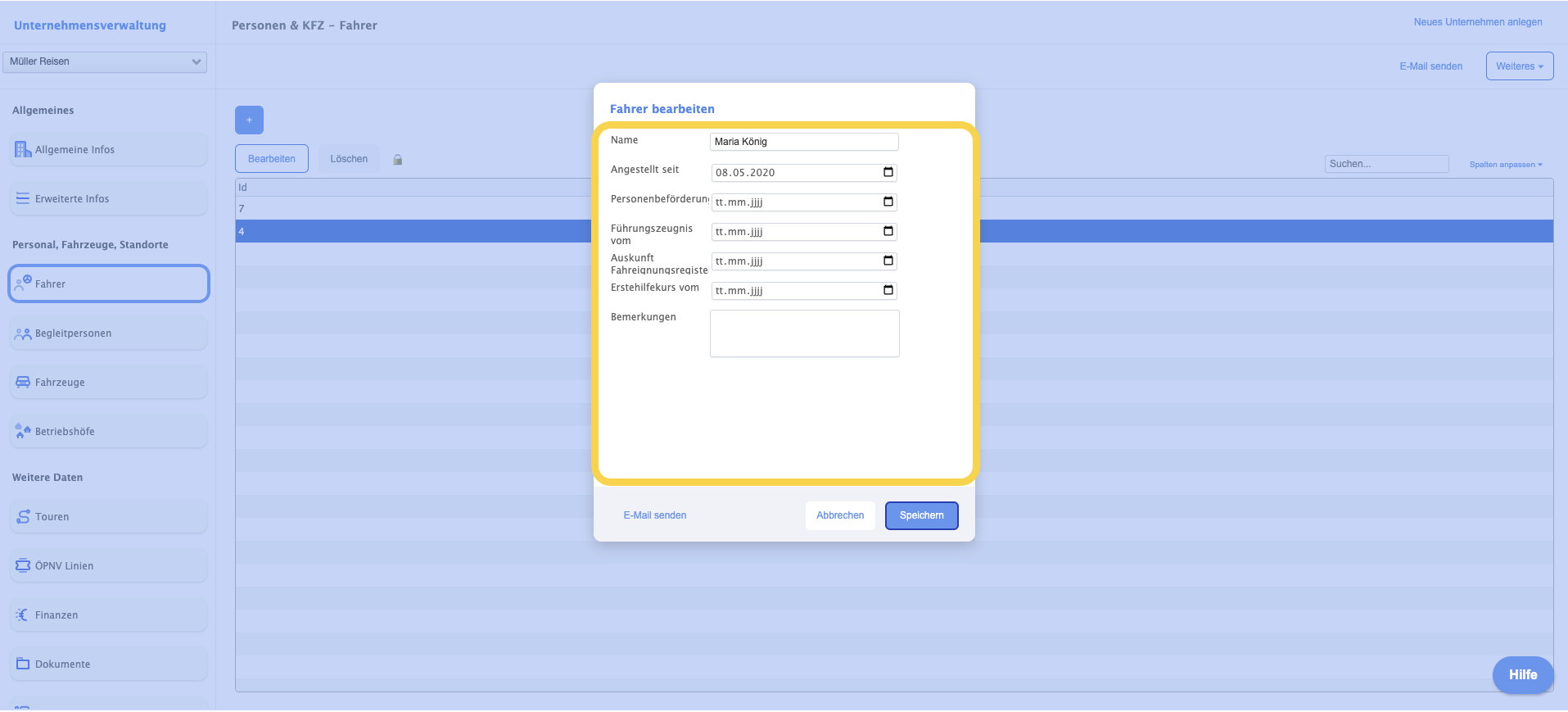Open Touren using its route icon
This screenshot has height=712, width=1568.
pos(23,517)
